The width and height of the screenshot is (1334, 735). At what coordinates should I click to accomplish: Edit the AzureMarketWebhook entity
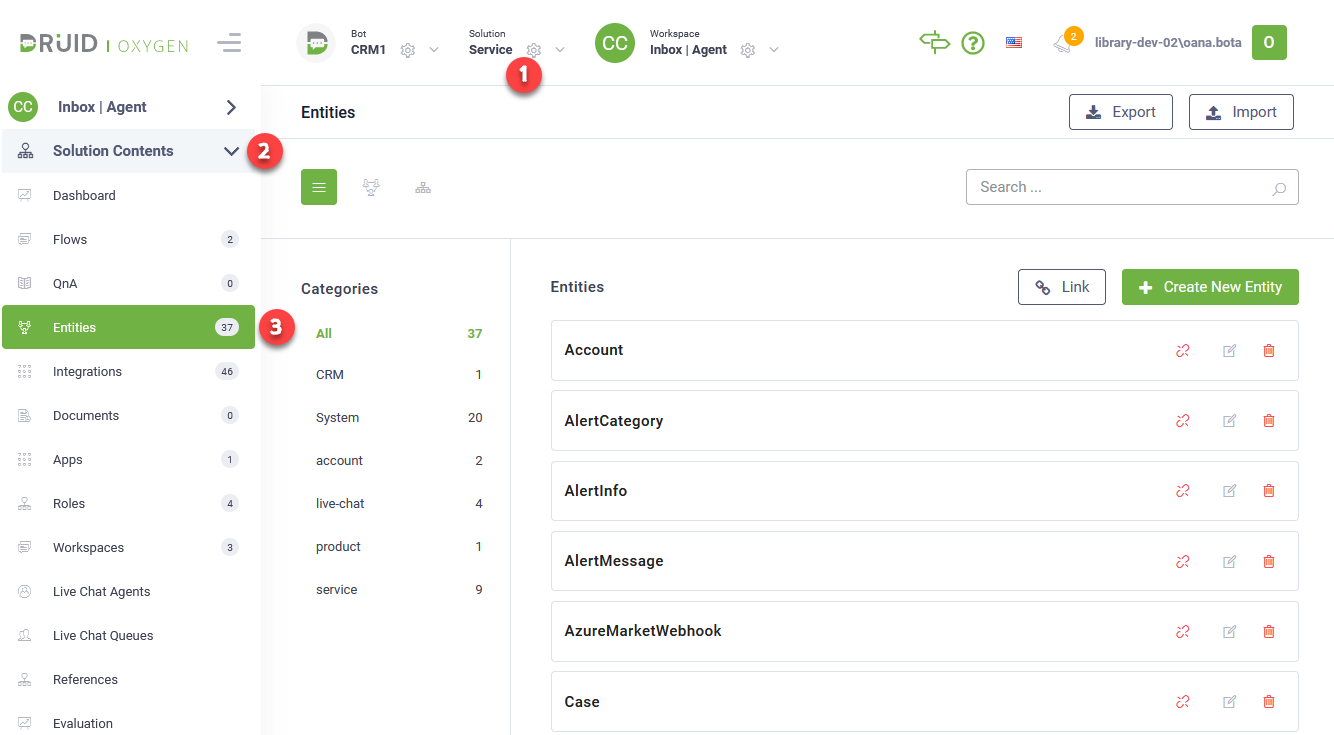tap(1230, 631)
